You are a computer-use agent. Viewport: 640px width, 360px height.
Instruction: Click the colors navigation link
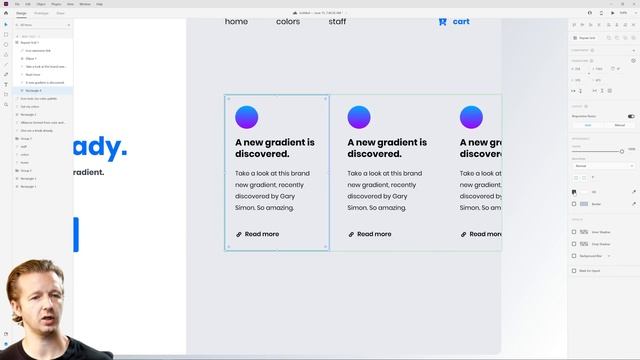288,22
